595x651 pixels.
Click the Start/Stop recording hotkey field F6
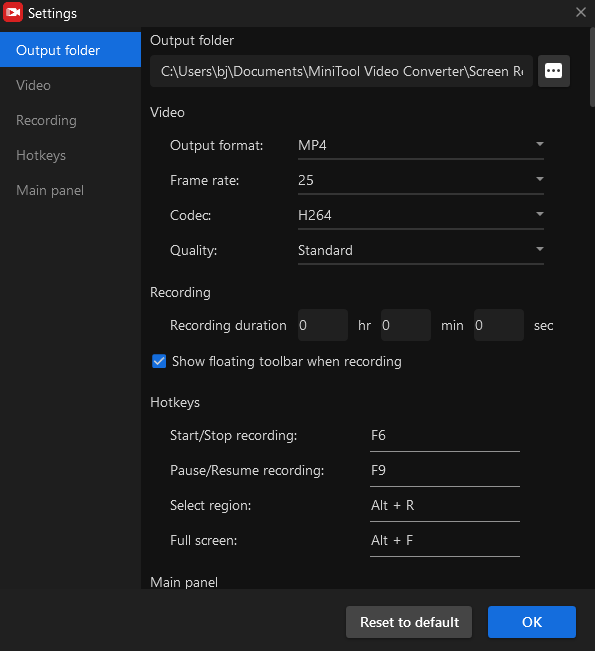445,437
